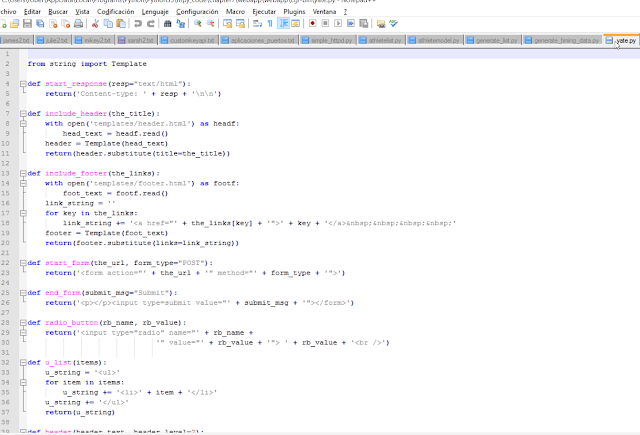The image size is (640, 435).
Task: Click the Save All toolbar icon
Action: click(40, 24)
